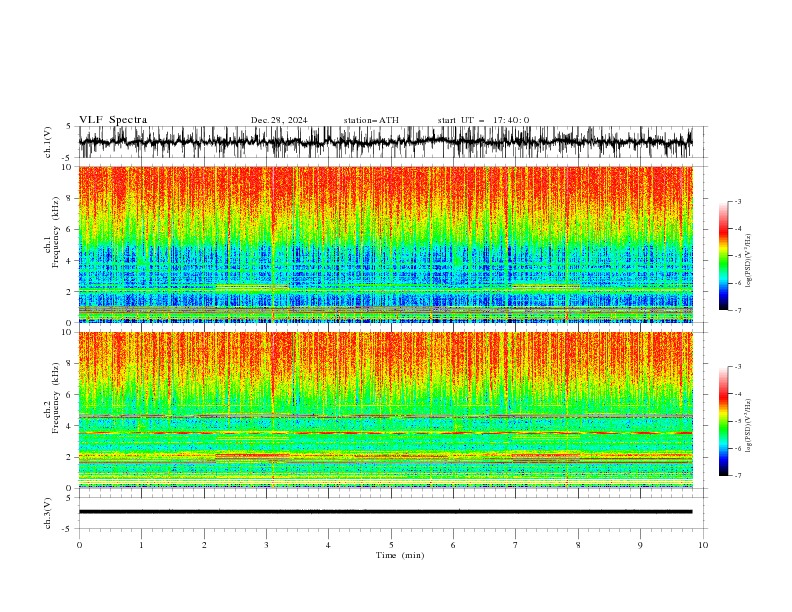The width and height of the screenshot is (792, 612).
Task: Select the date text "Dec. 28, 2024"
Action: (x=279, y=120)
